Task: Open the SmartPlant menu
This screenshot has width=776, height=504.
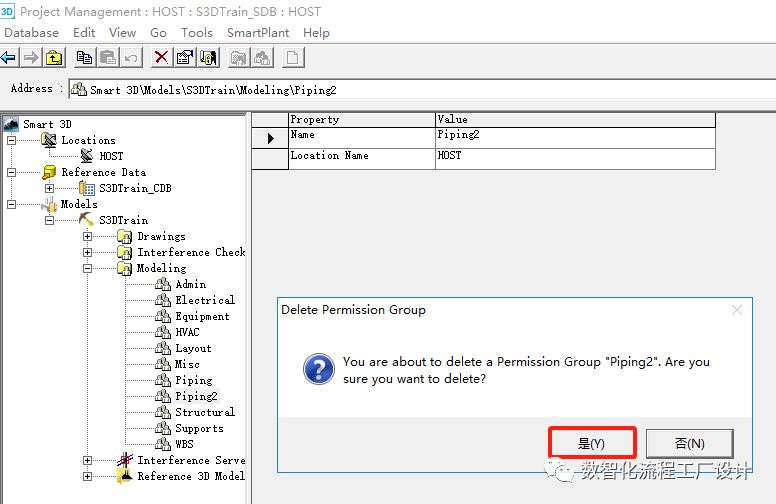Action: coord(258,33)
